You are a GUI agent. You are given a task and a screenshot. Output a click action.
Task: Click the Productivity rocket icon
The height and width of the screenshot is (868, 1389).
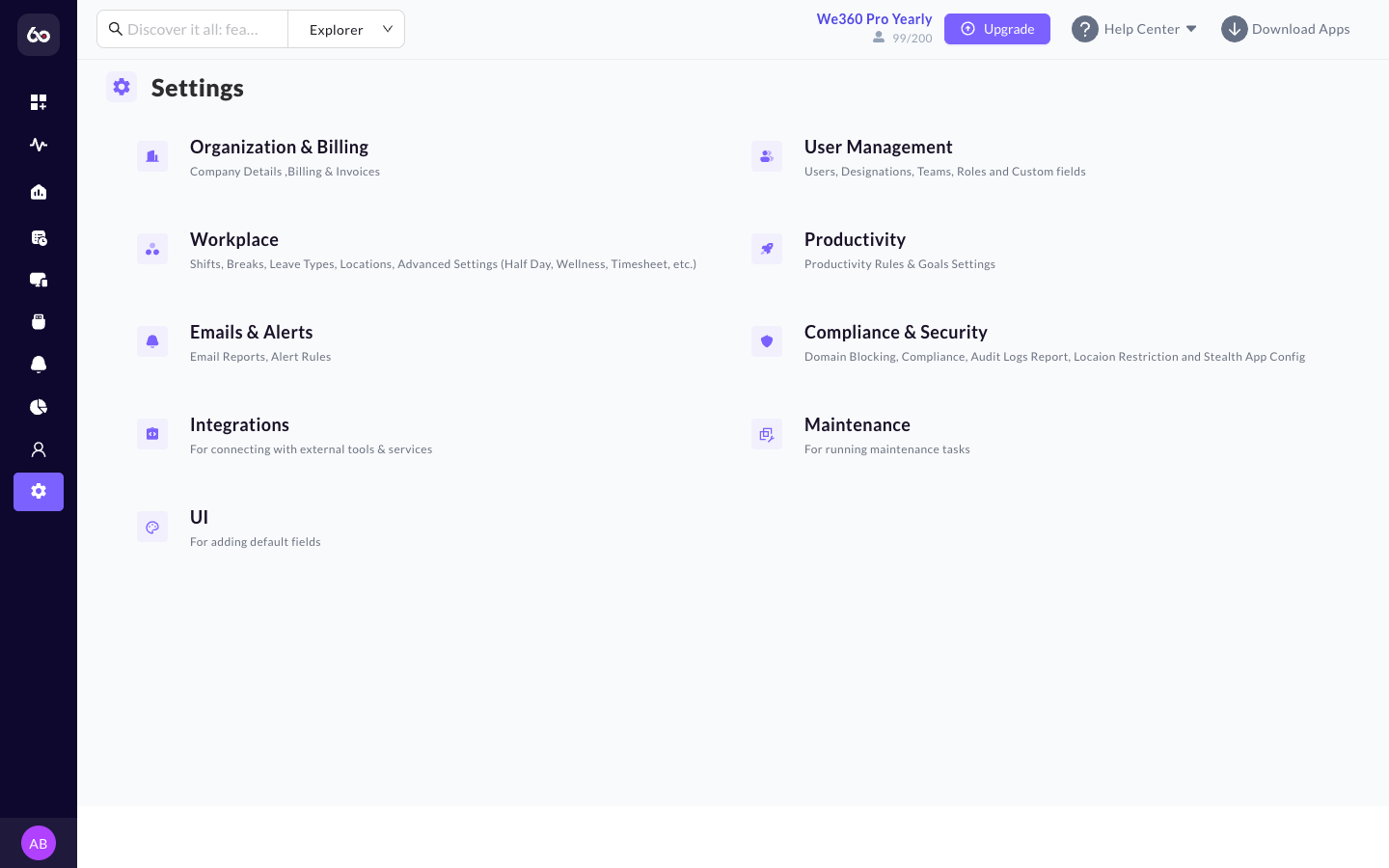(767, 249)
